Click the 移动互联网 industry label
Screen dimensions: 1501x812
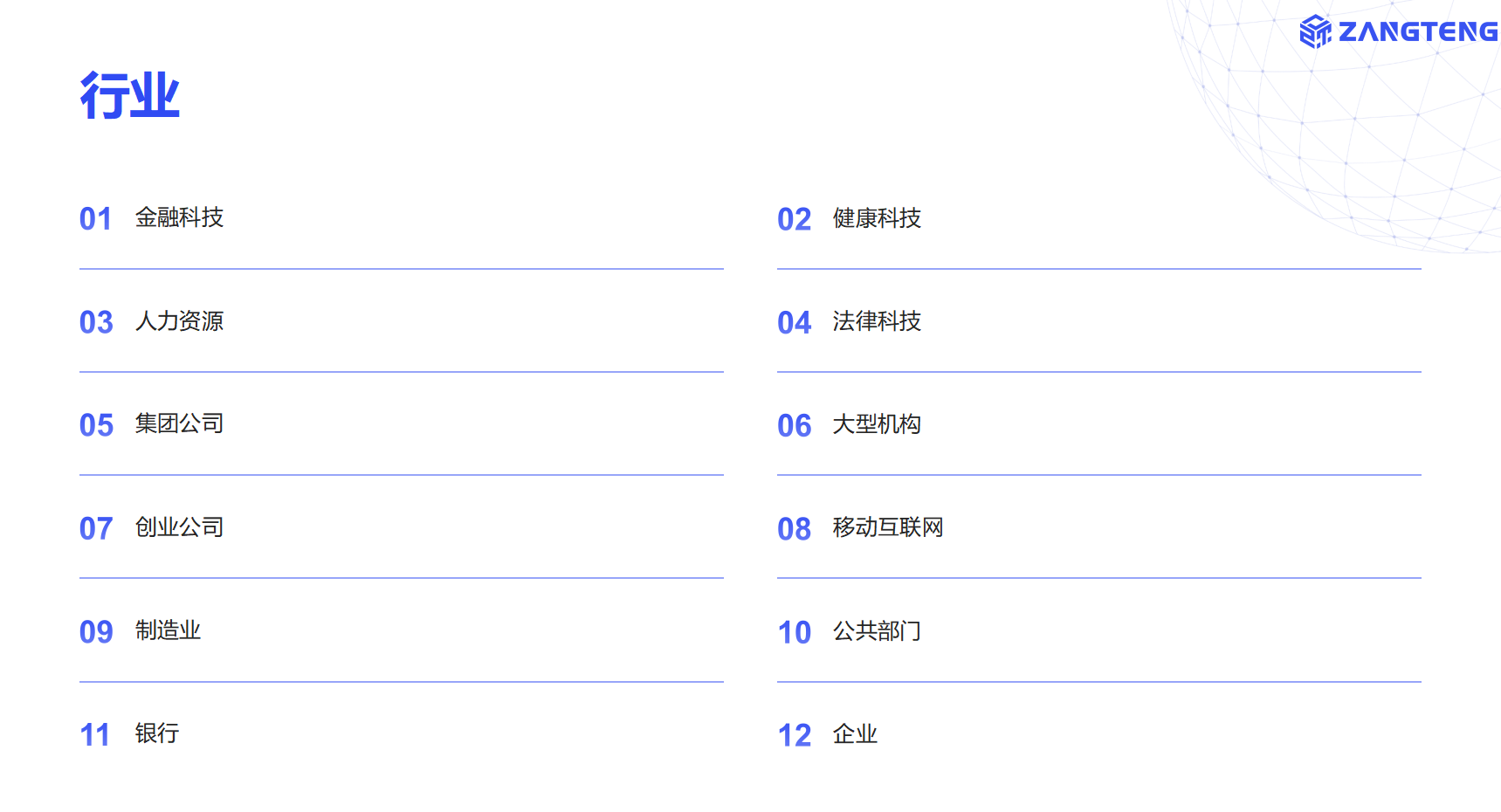click(887, 527)
